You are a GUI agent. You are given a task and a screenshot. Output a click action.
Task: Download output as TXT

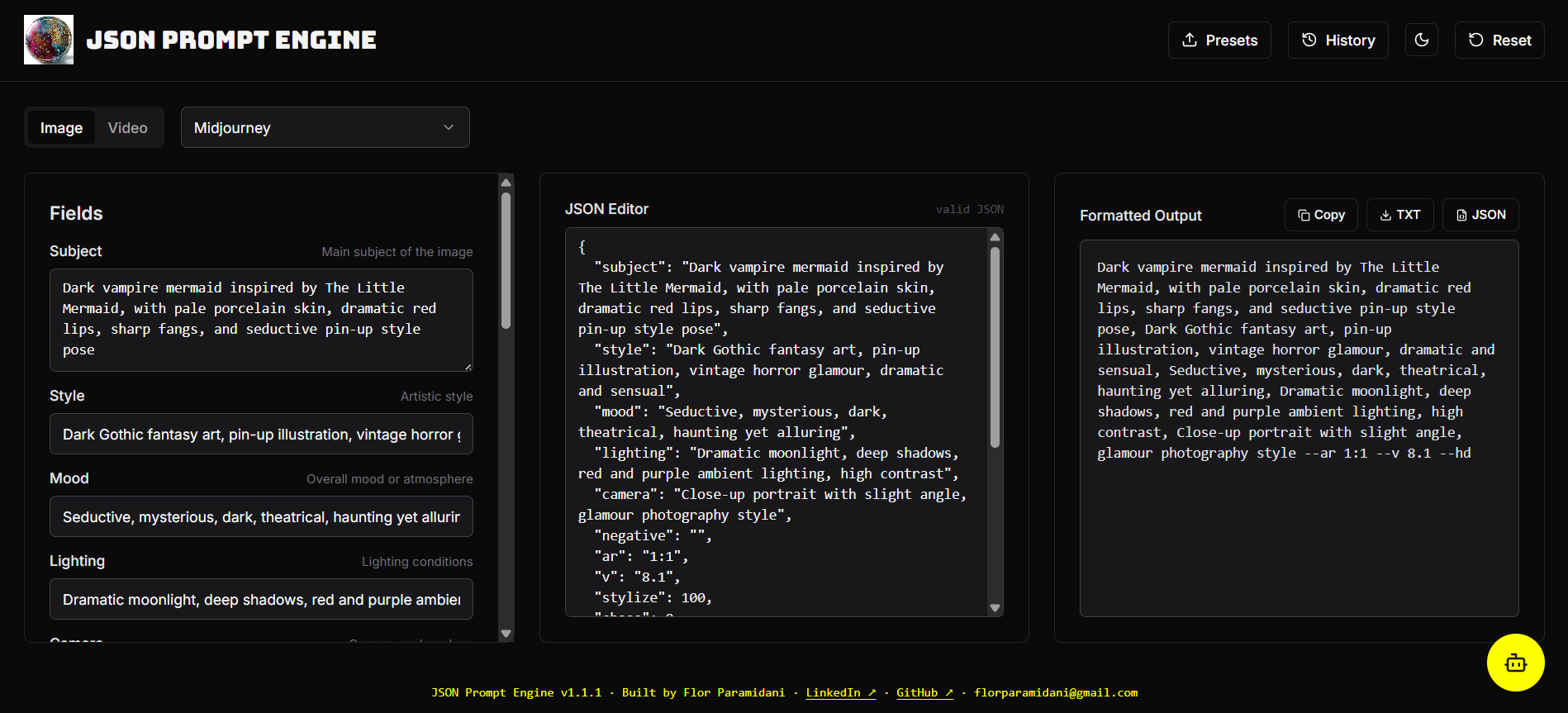[x=1400, y=215]
